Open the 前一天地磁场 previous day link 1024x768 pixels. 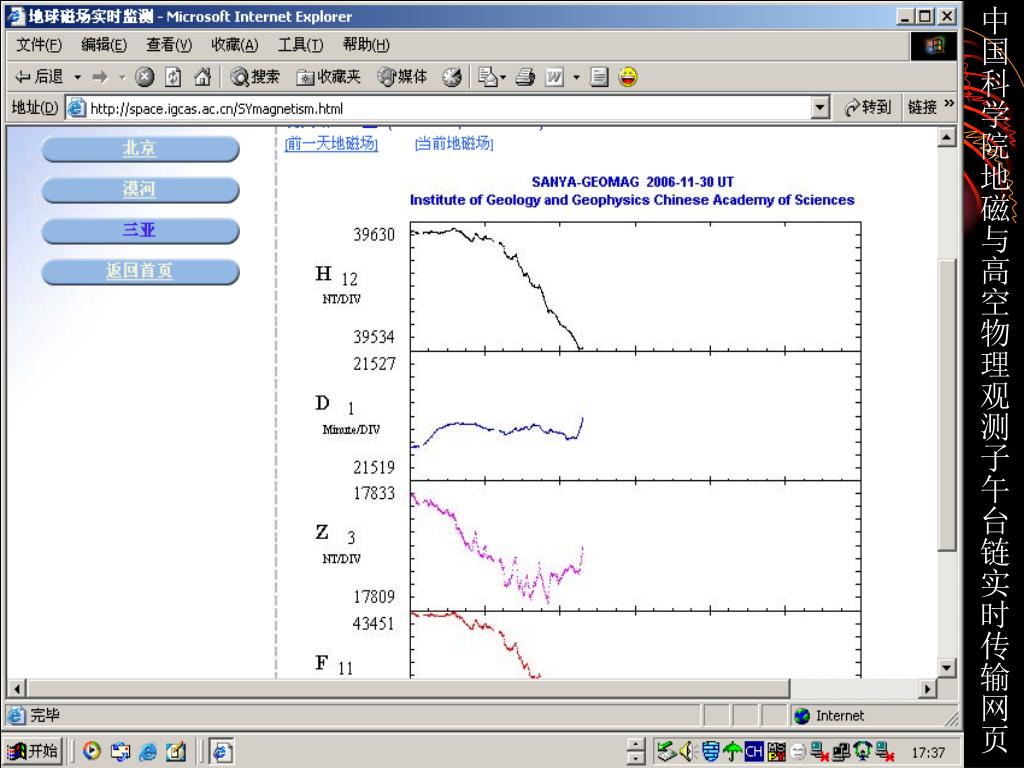(331, 144)
